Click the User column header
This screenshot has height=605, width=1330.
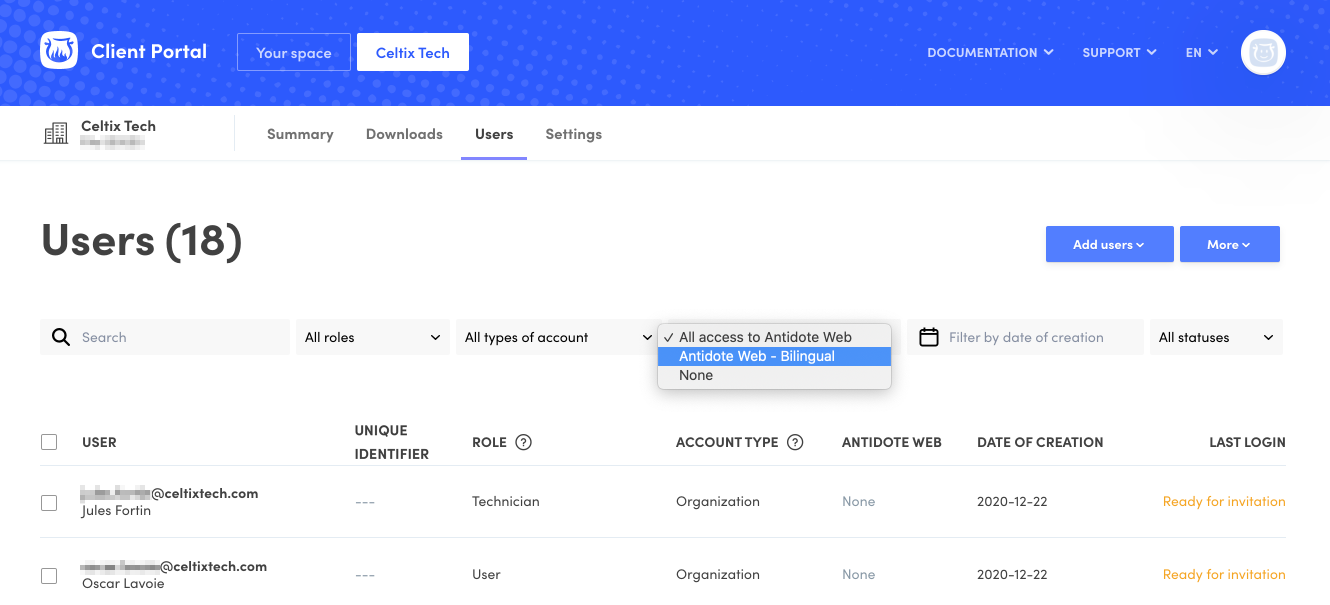(x=99, y=442)
